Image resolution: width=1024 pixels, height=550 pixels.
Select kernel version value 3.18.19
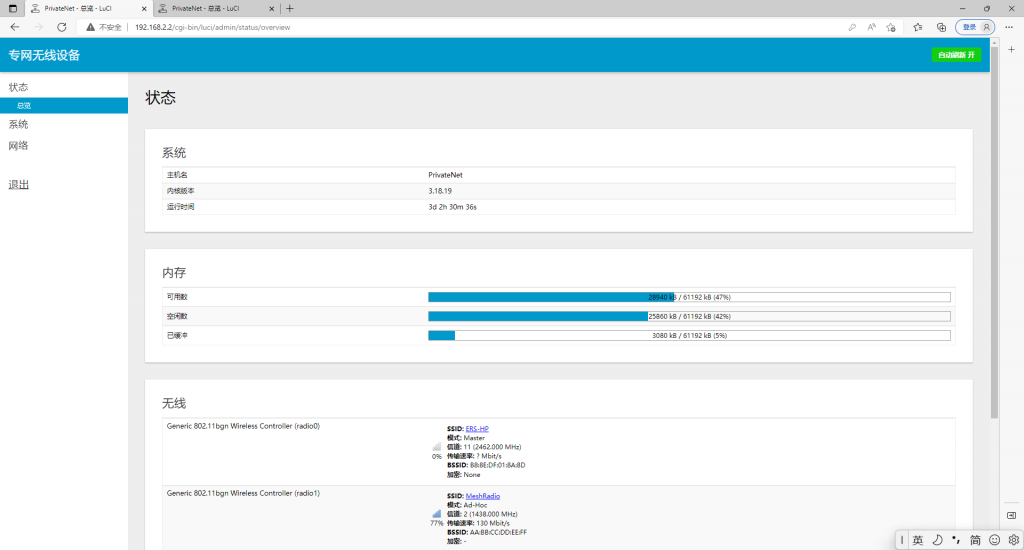pos(440,191)
